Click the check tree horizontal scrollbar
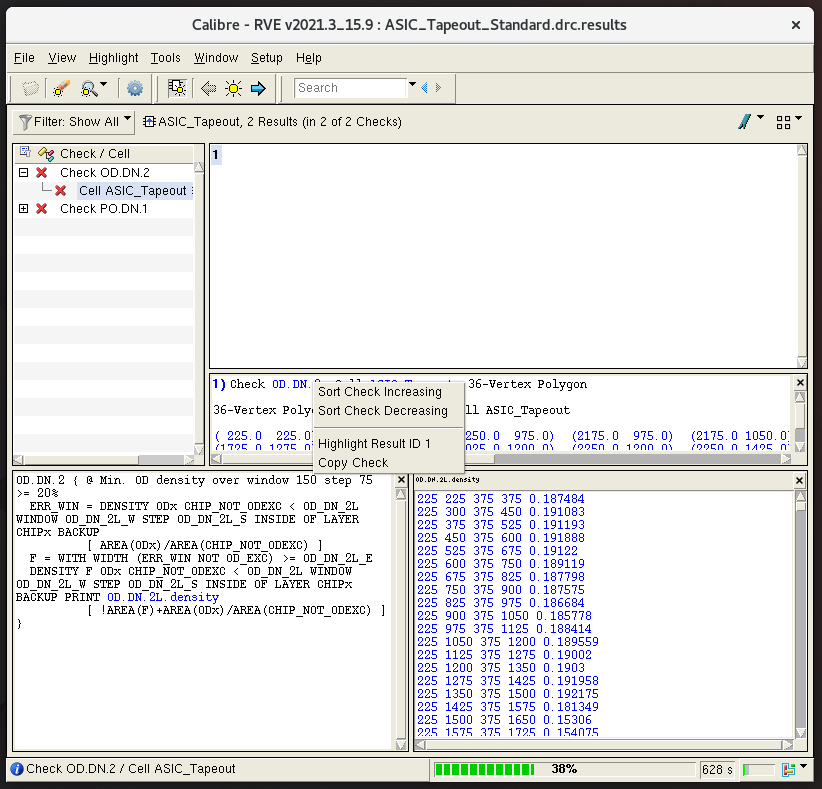Image resolution: width=822 pixels, height=789 pixels. (103, 459)
